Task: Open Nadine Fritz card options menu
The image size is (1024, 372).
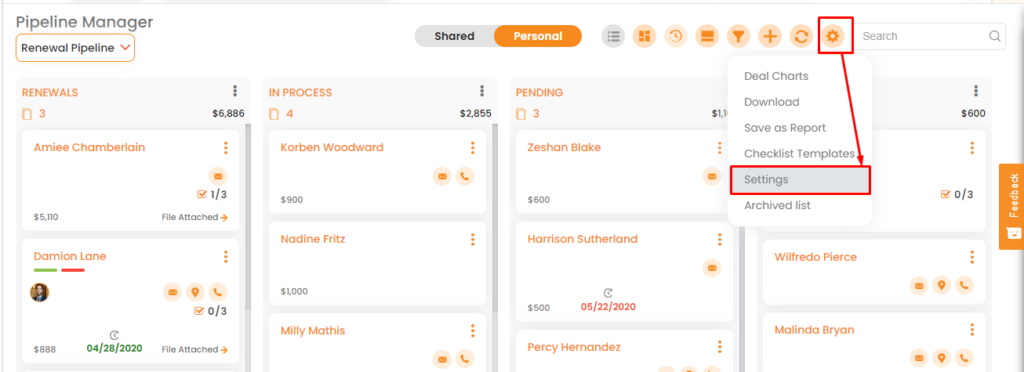Action: (473, 240)
